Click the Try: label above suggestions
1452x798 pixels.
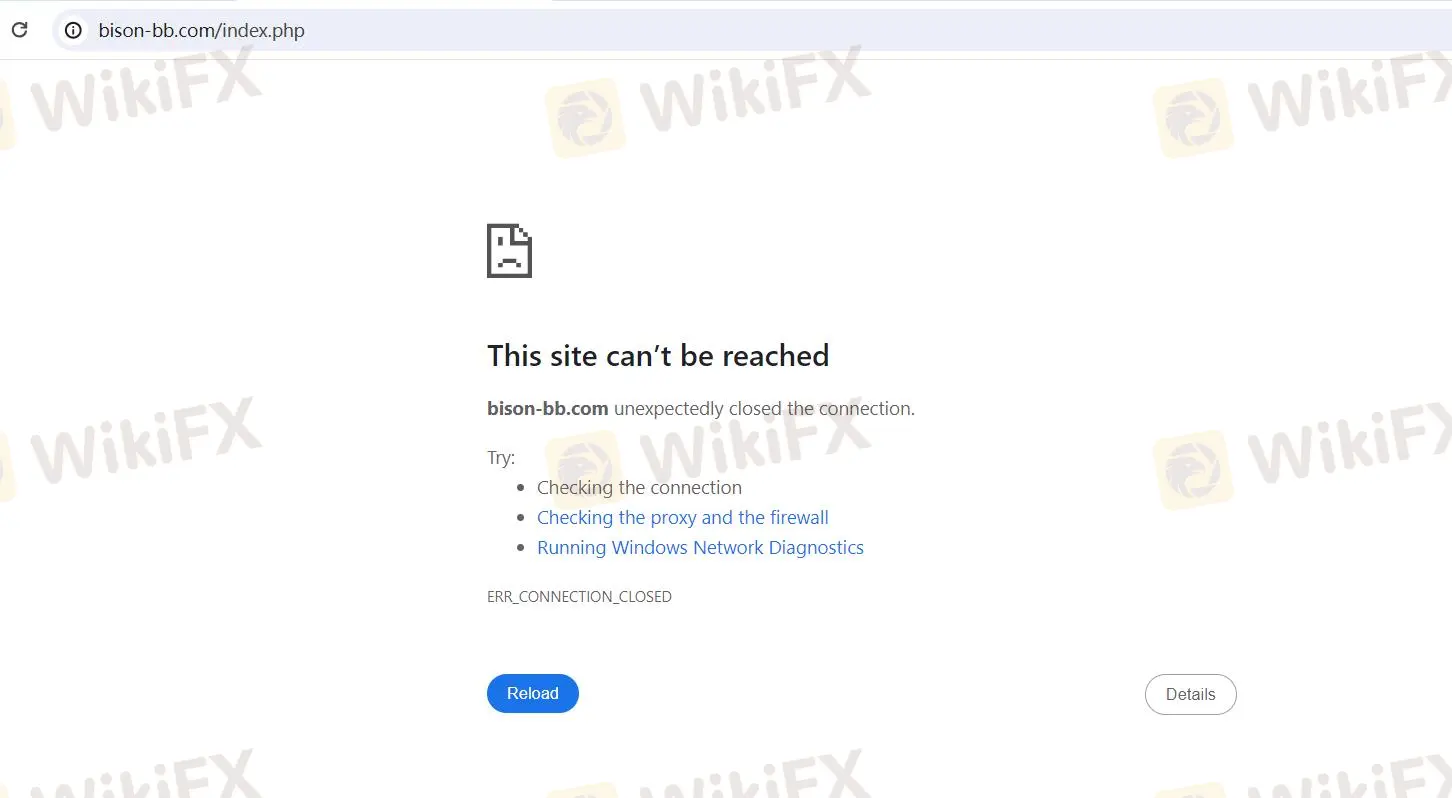[501, 458]
